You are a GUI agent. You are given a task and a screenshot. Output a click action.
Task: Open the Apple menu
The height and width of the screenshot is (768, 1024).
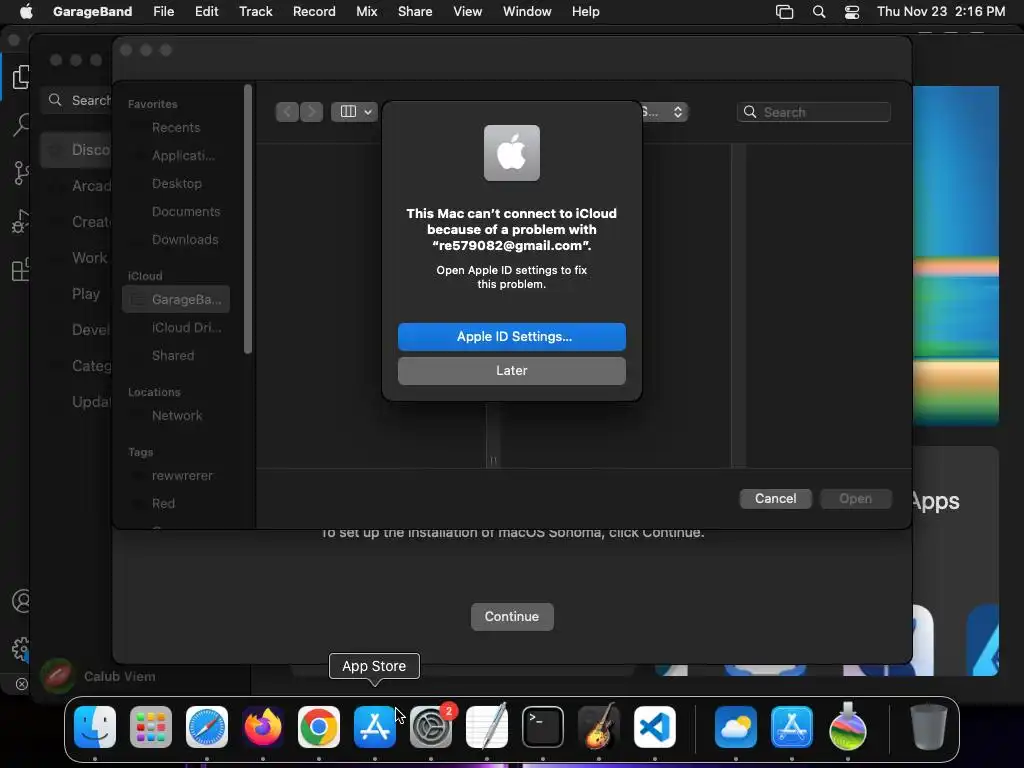tap(26, 12)
